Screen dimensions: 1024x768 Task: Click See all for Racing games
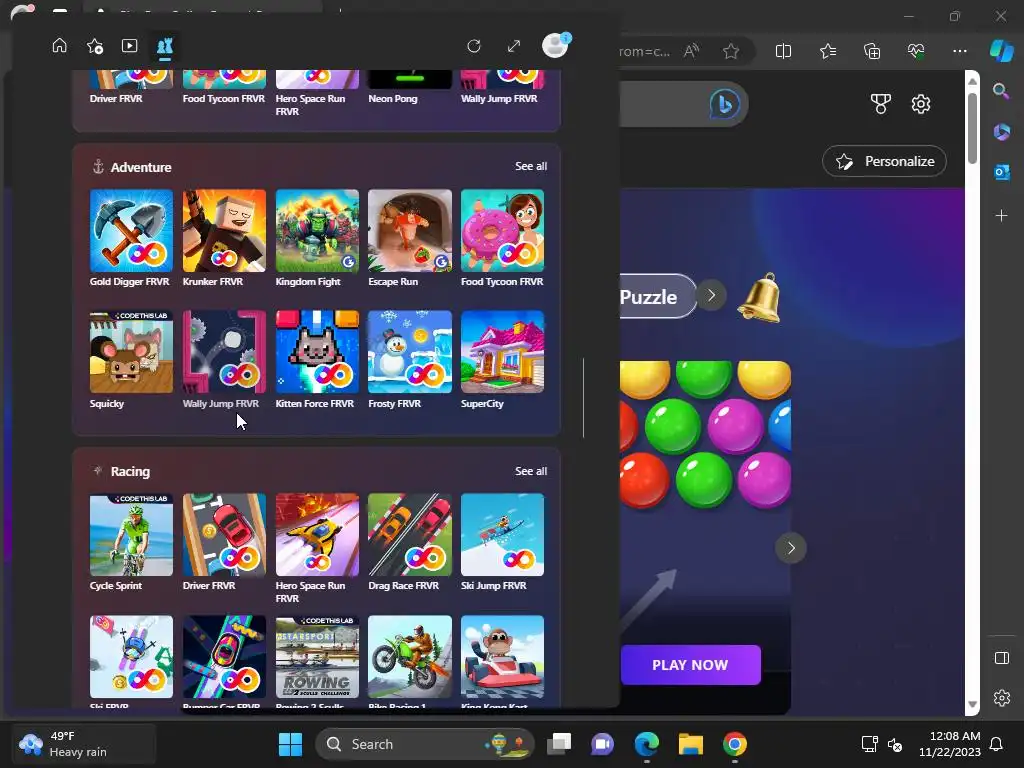pos(531,471)
